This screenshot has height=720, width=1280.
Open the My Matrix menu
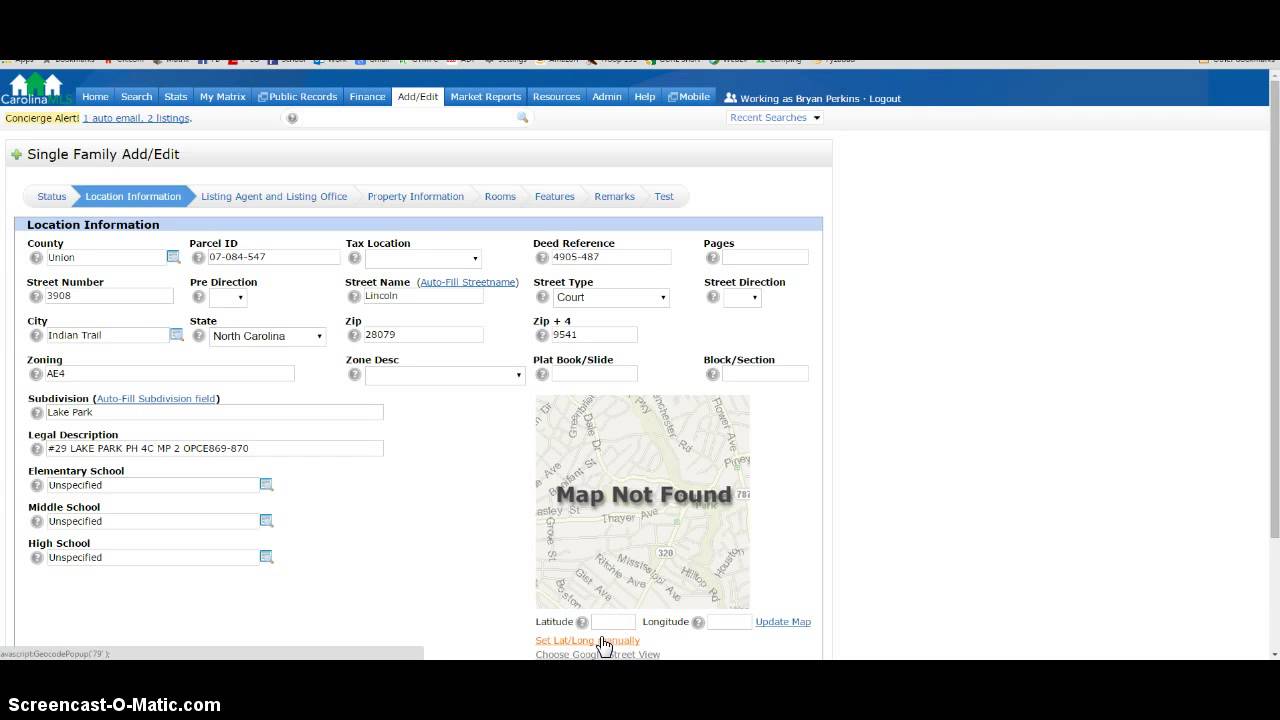[x=223, y=97]
